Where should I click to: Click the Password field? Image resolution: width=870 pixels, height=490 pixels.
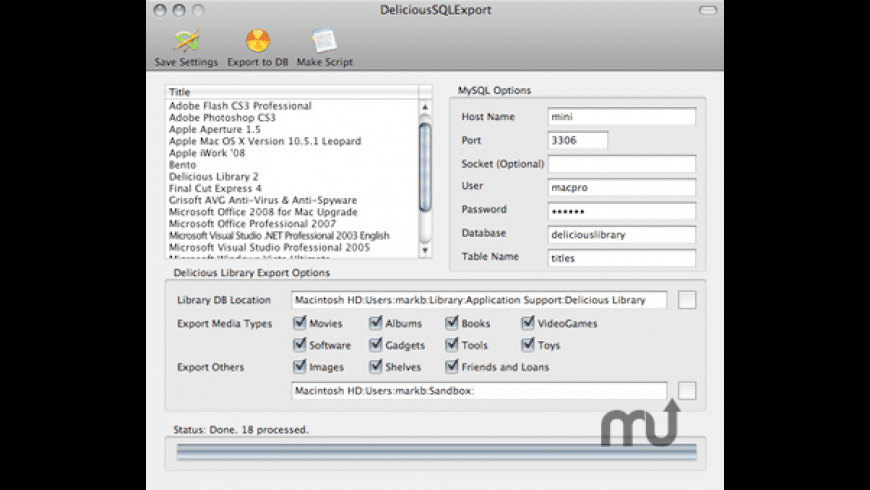tap(621, 211)
